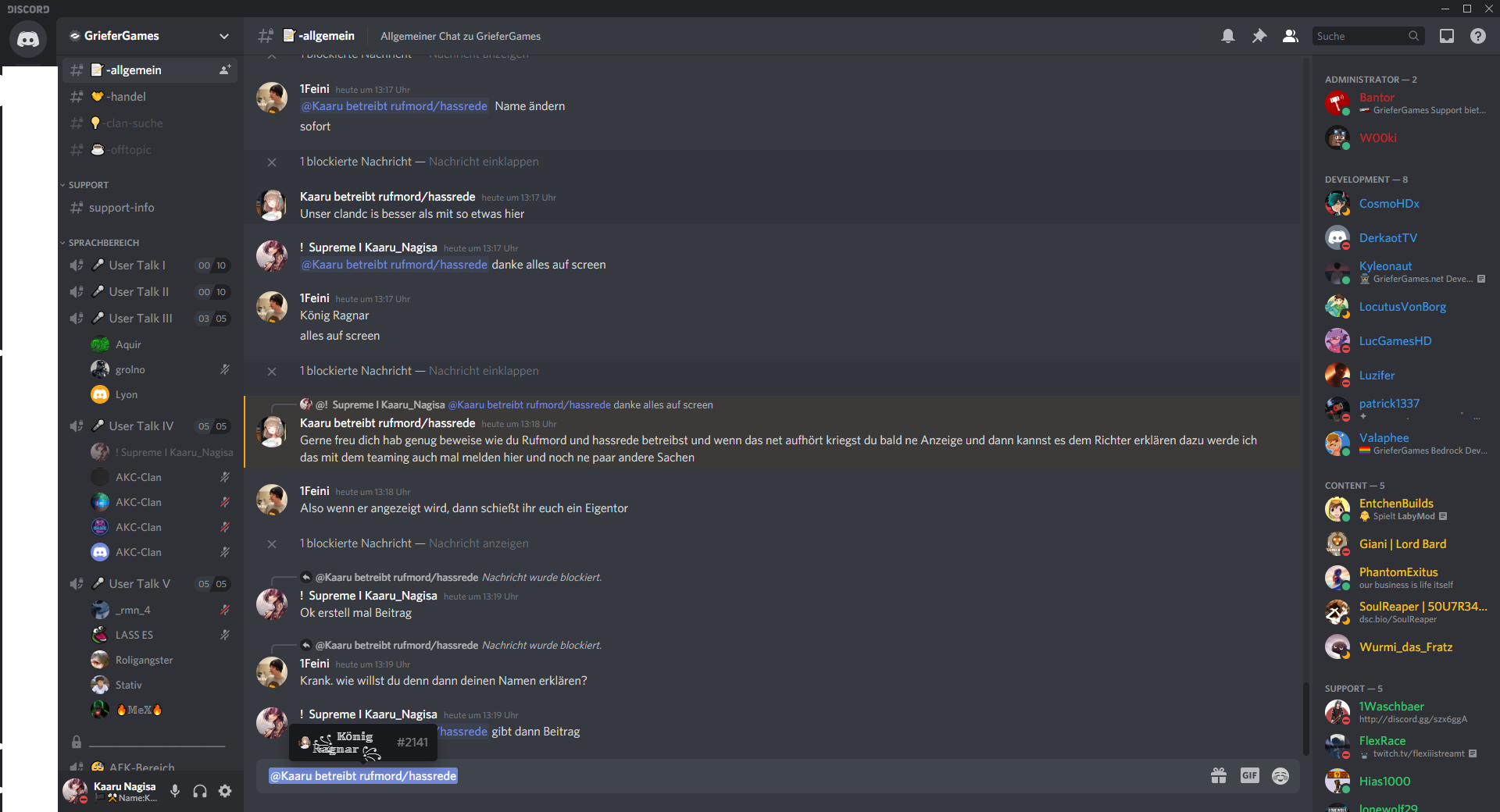The image size is (1500, 812).
Task: Deafen with the headphones icon
Action: (200, 791)
